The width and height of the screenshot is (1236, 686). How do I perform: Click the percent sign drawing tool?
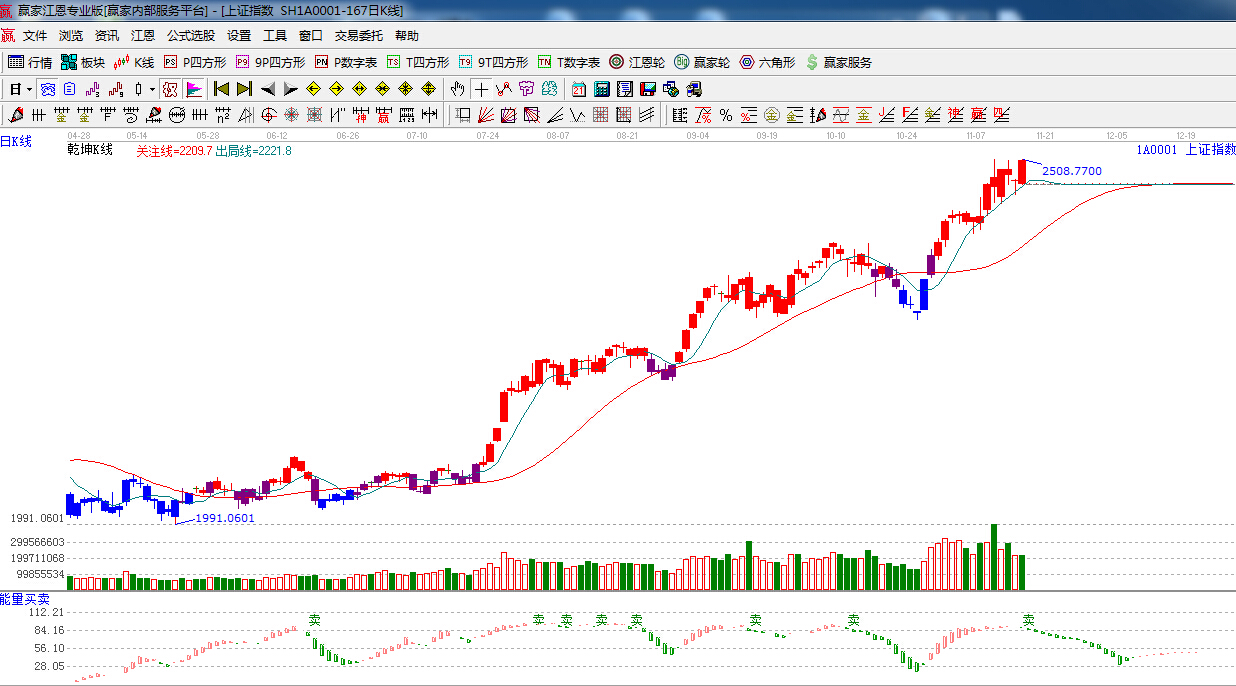[725, 115]
